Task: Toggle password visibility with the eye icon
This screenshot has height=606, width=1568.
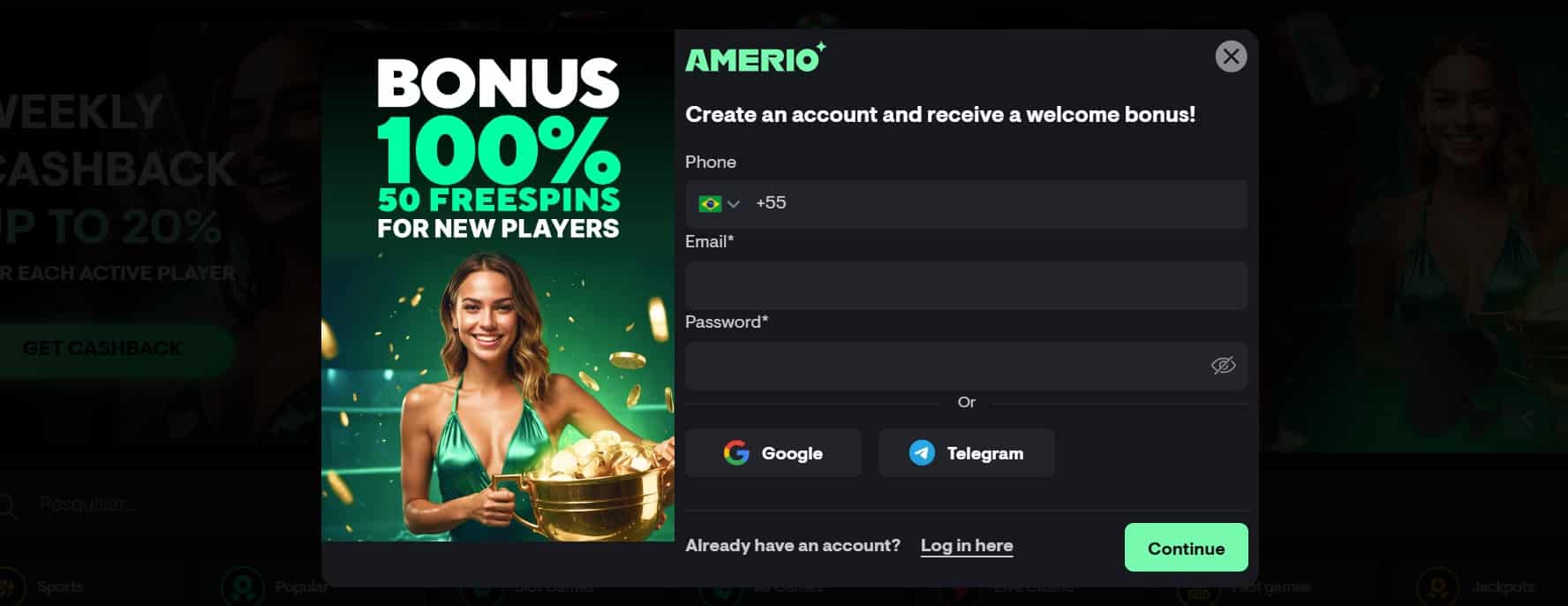Action: point(1223,366)
